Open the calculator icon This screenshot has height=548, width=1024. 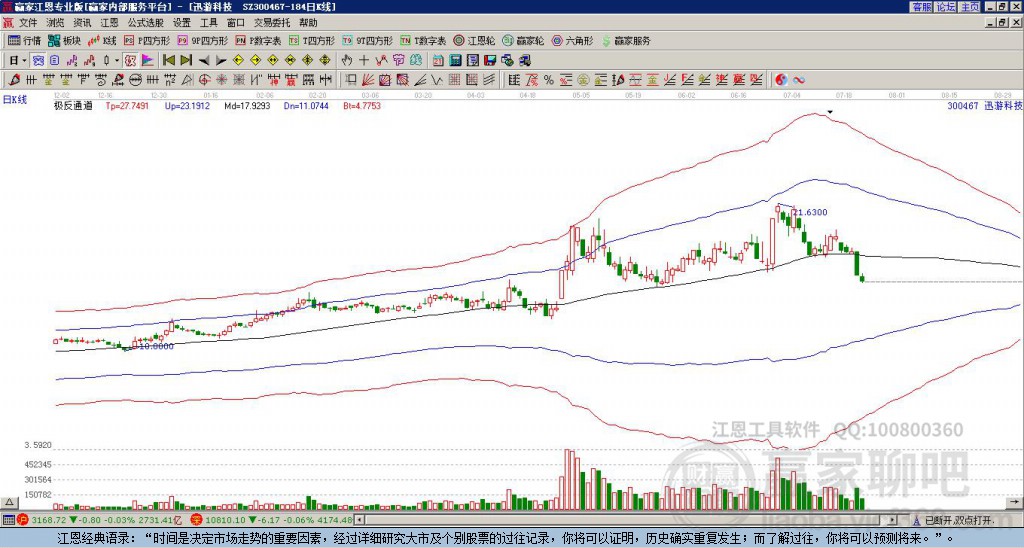pos(455,61)
